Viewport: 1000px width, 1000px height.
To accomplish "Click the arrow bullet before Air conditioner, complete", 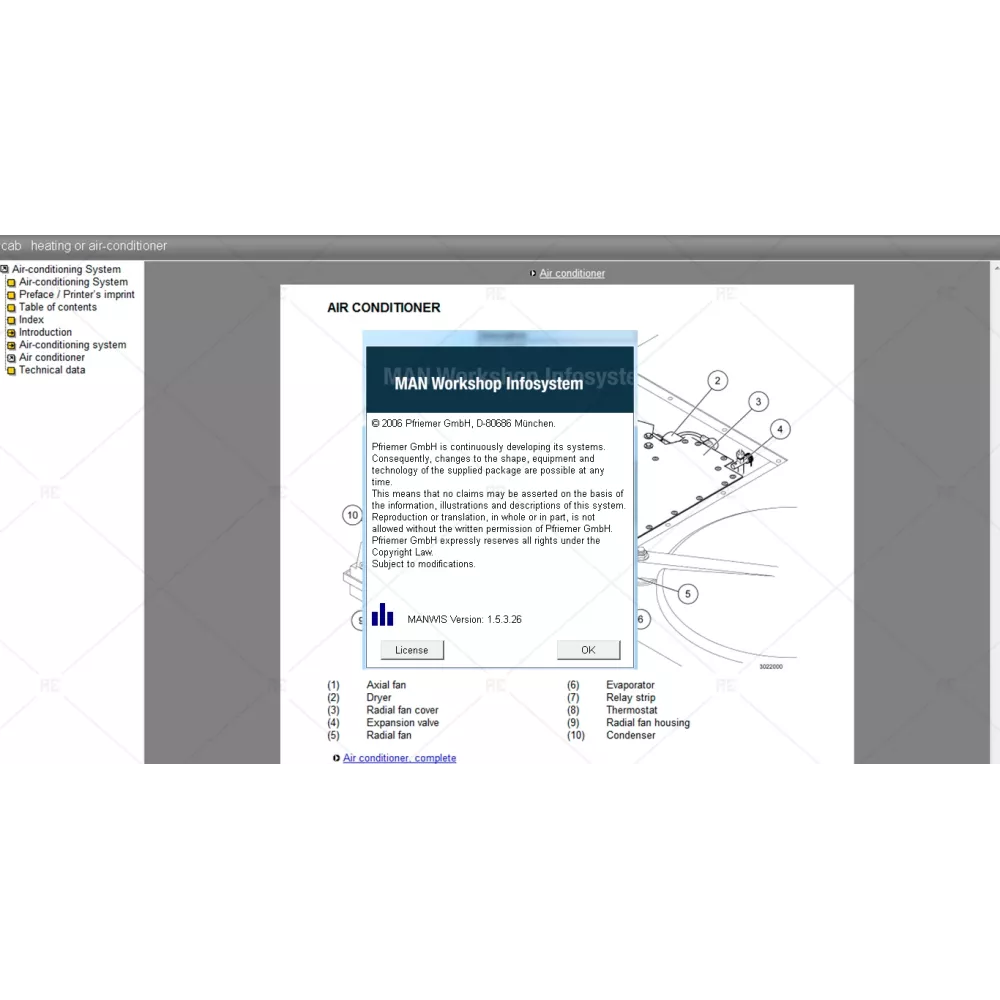I will point(336,759).
